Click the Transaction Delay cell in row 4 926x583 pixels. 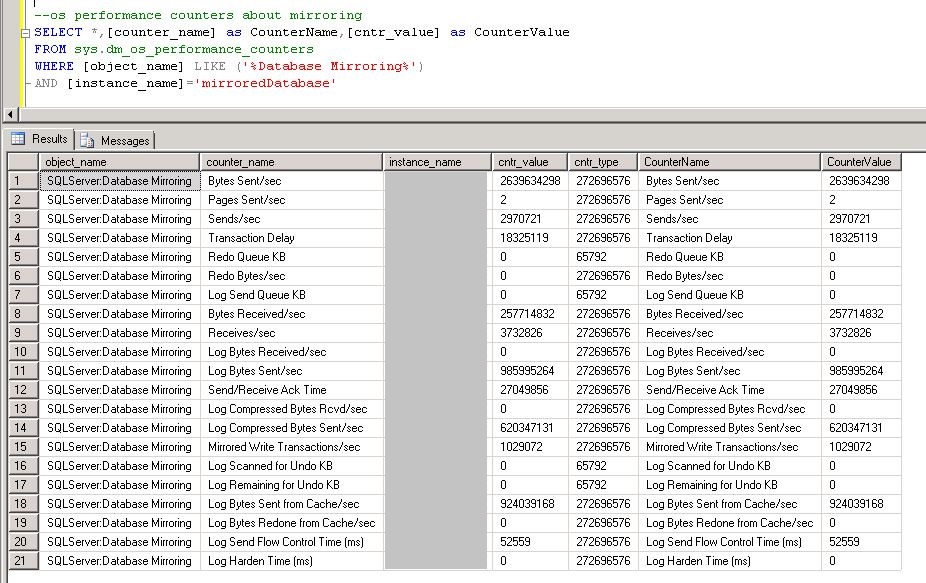[290, 238]
